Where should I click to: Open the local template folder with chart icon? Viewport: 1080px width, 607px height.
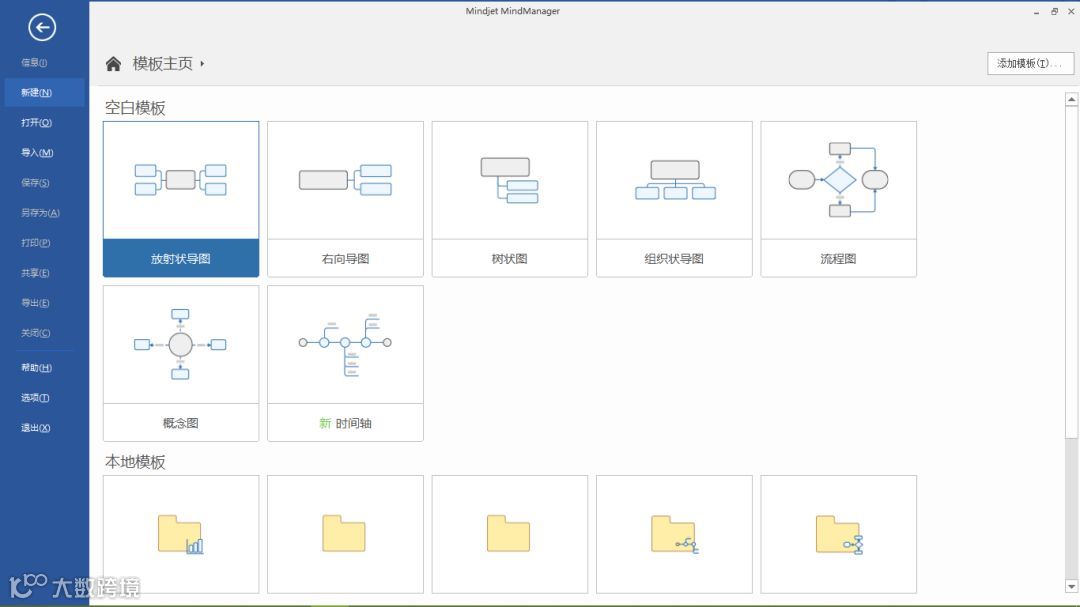pos(180,534)
